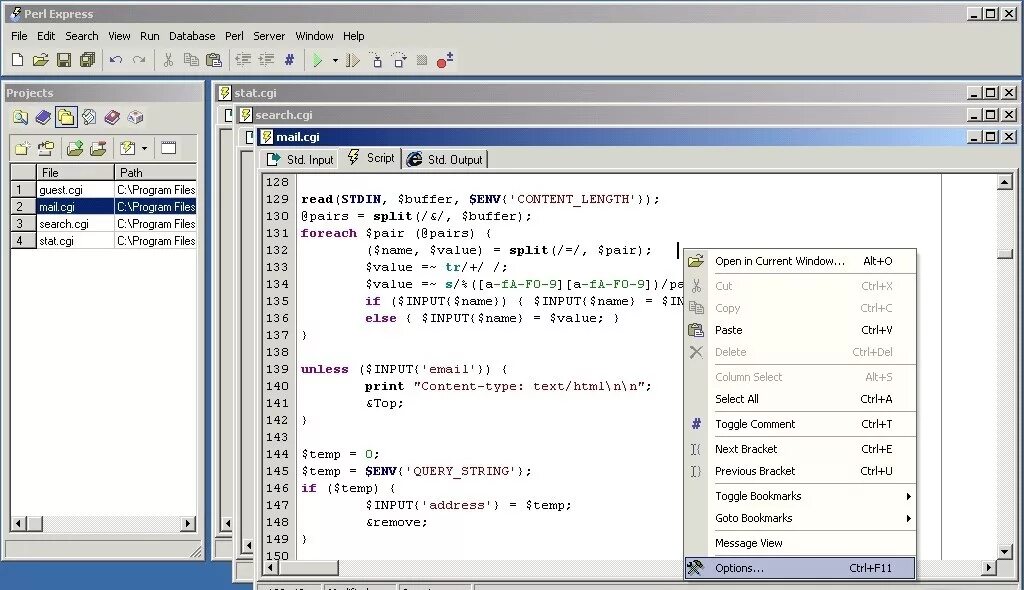Screen dimensions: 1024x590
Task: Click the unindent lines toolbar icon
Action: tap(243, 60)
